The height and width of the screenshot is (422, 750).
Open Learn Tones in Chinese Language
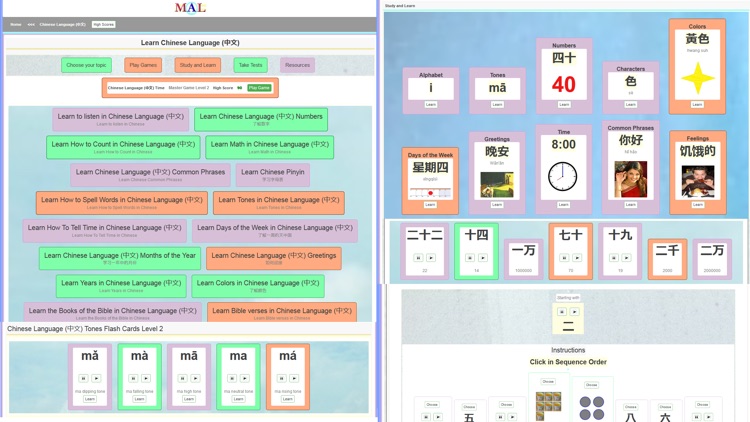[x=279, y=202]
